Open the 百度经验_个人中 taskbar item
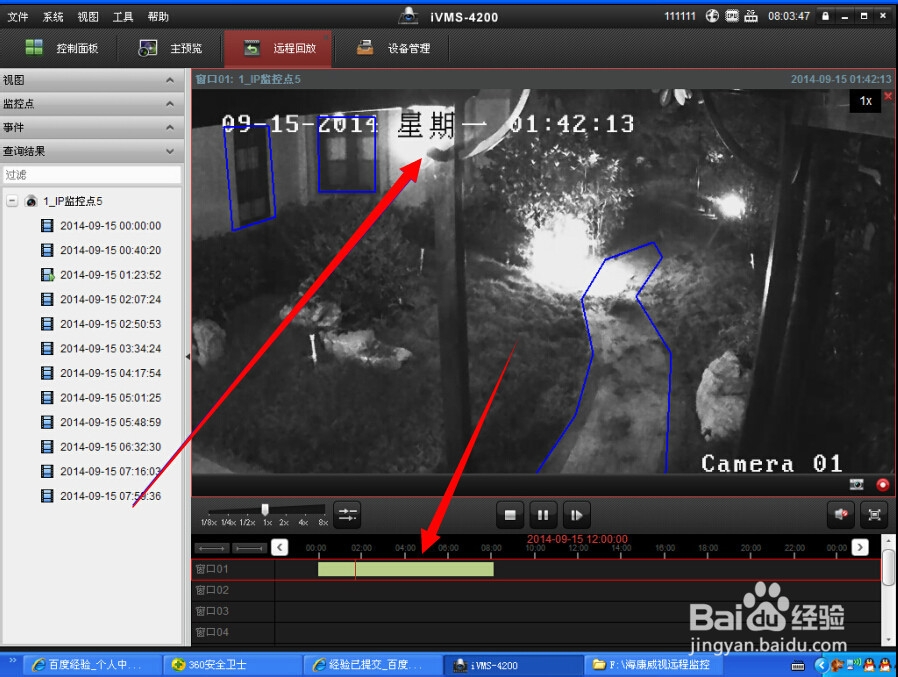This screenshot has width=898, height=677. point(92,664)
